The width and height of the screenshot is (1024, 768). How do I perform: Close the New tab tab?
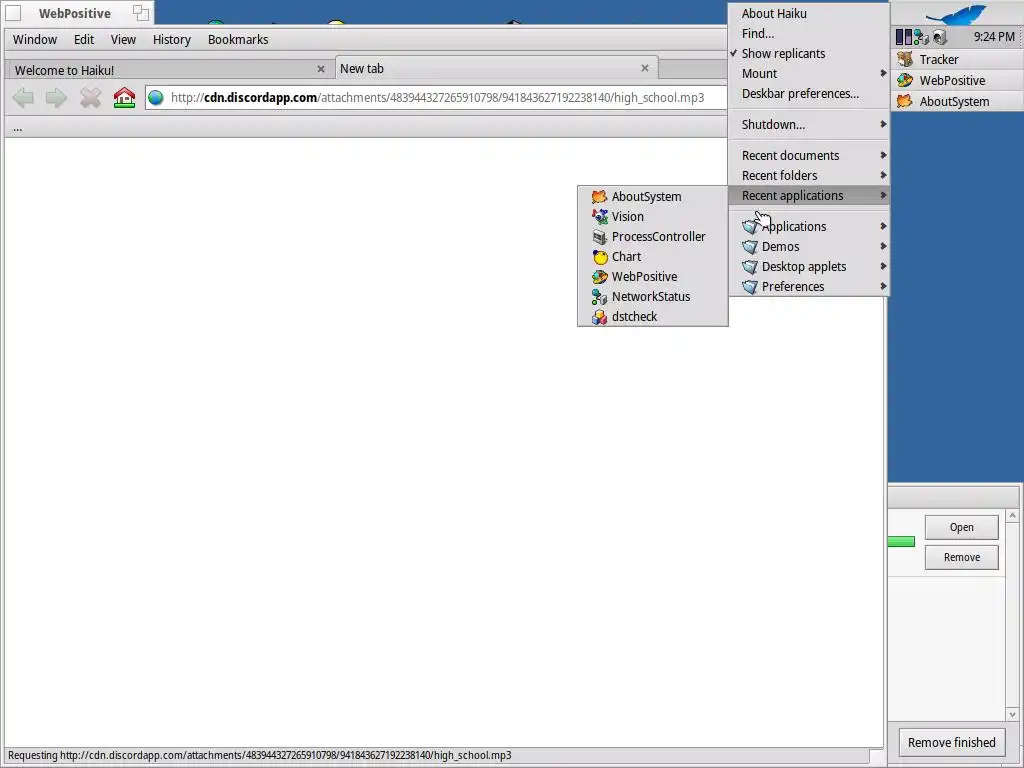[x=645, y=68]
